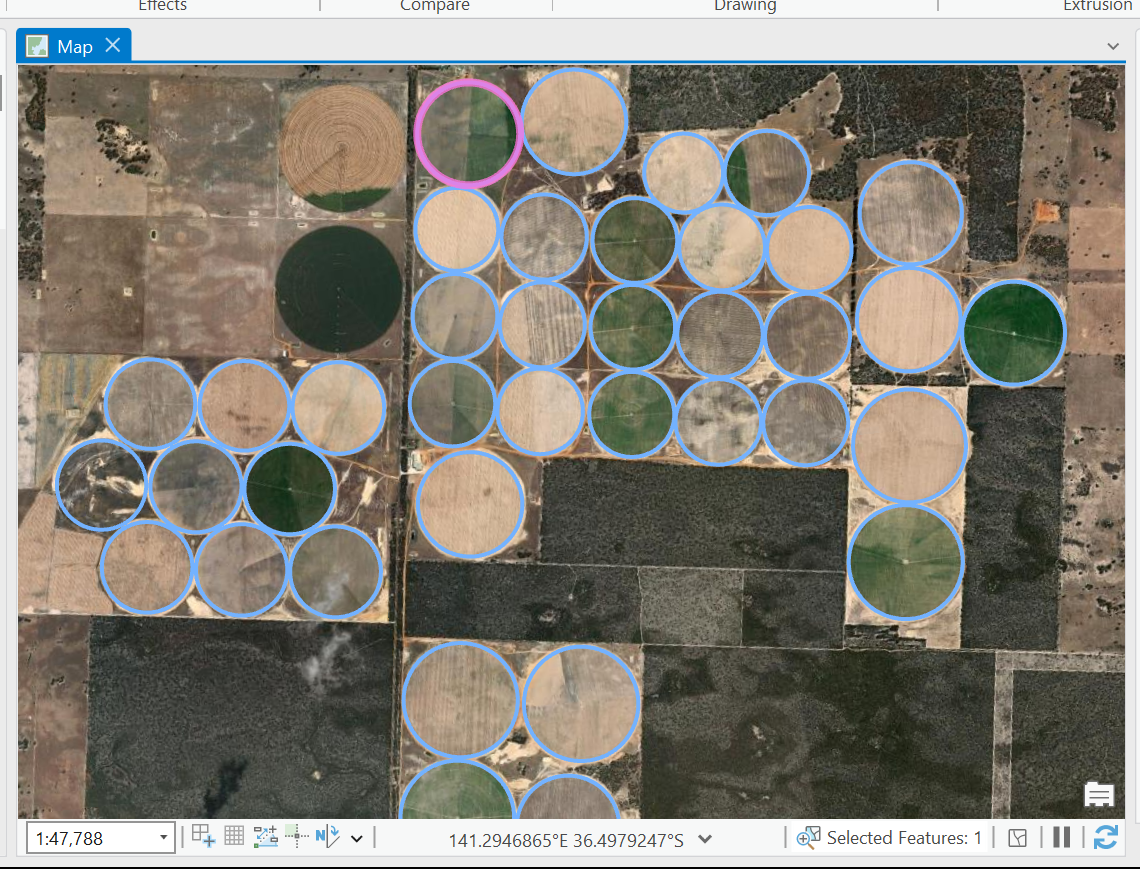Expand the coordinate display options chevron
Screen dimensions: 1140x869
pyautogui.click(x=705, y=840)
